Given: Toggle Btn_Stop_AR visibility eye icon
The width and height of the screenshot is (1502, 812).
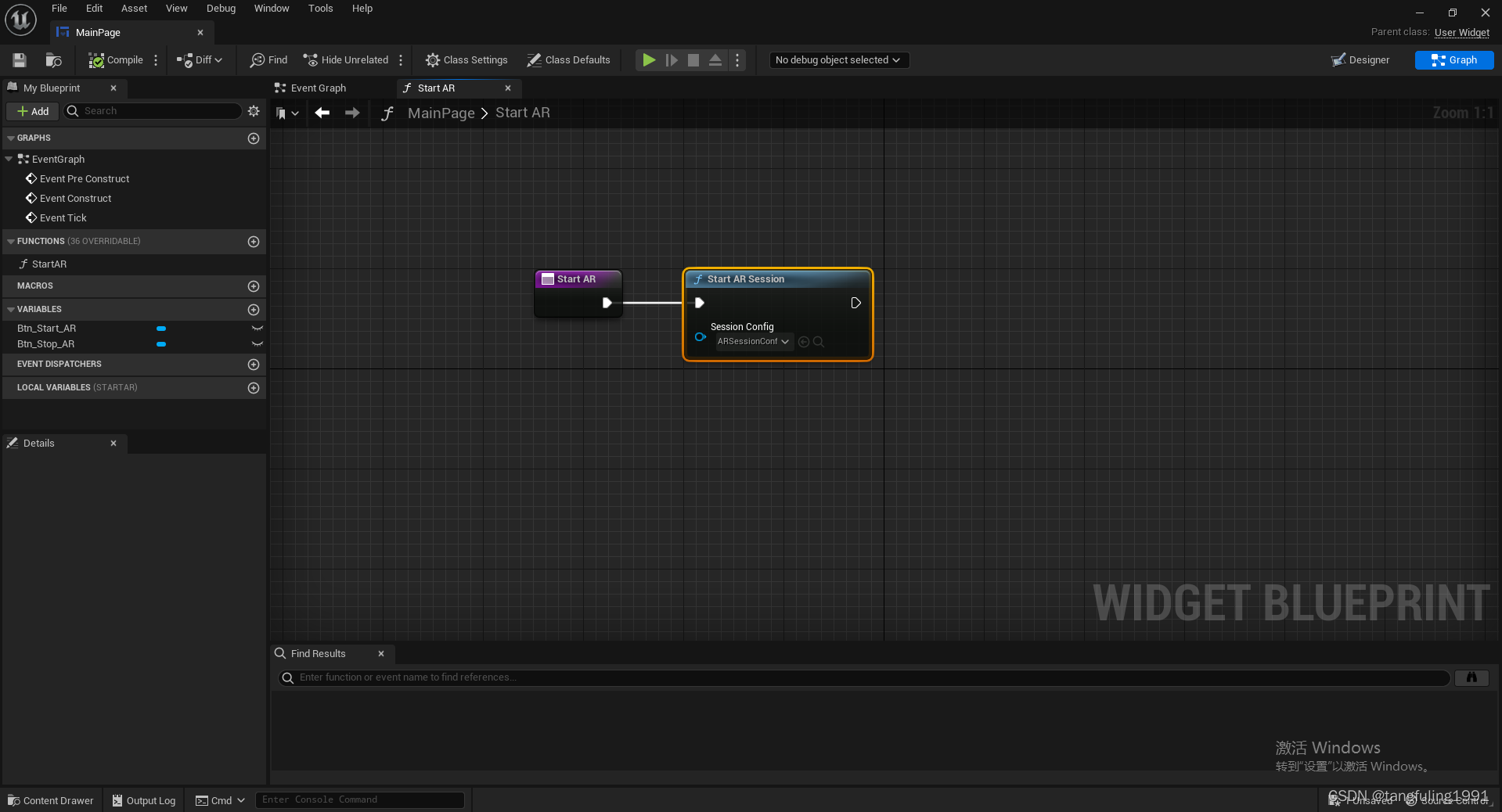Looking at the screenshot, I should tap(257, 344).
